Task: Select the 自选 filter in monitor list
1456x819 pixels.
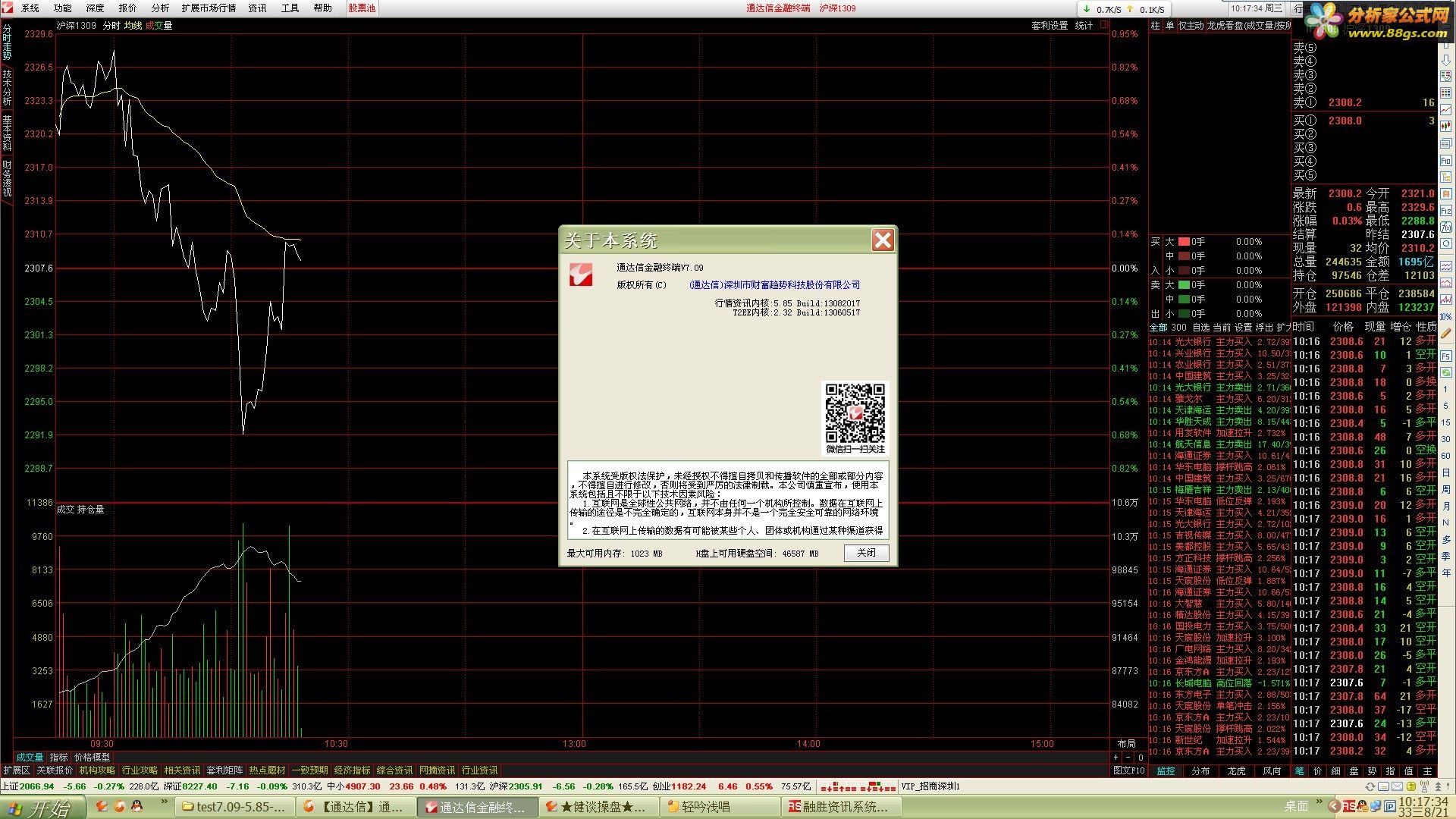Action: point(1201,328)
